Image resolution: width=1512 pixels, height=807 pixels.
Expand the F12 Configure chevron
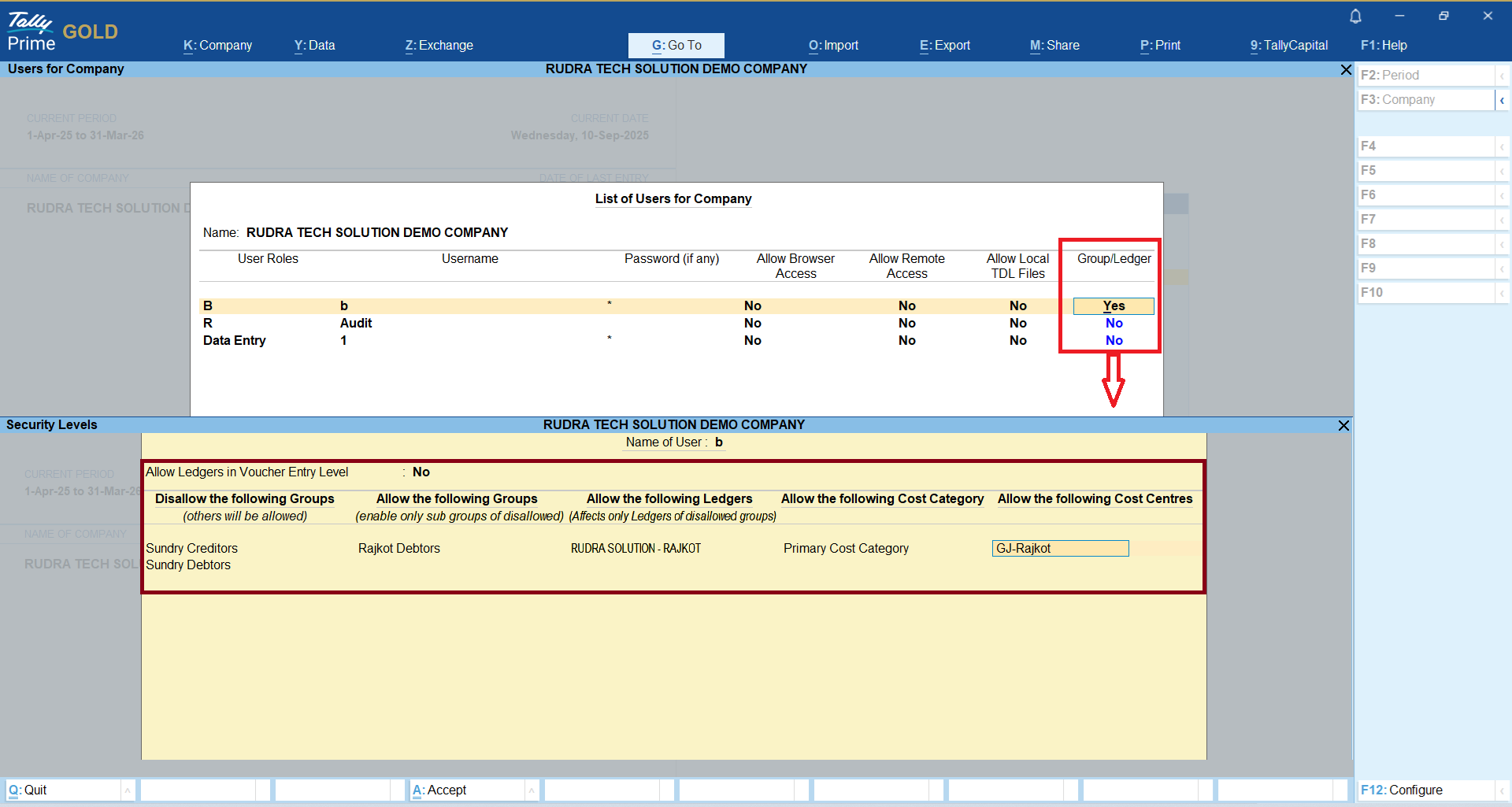1502,790
